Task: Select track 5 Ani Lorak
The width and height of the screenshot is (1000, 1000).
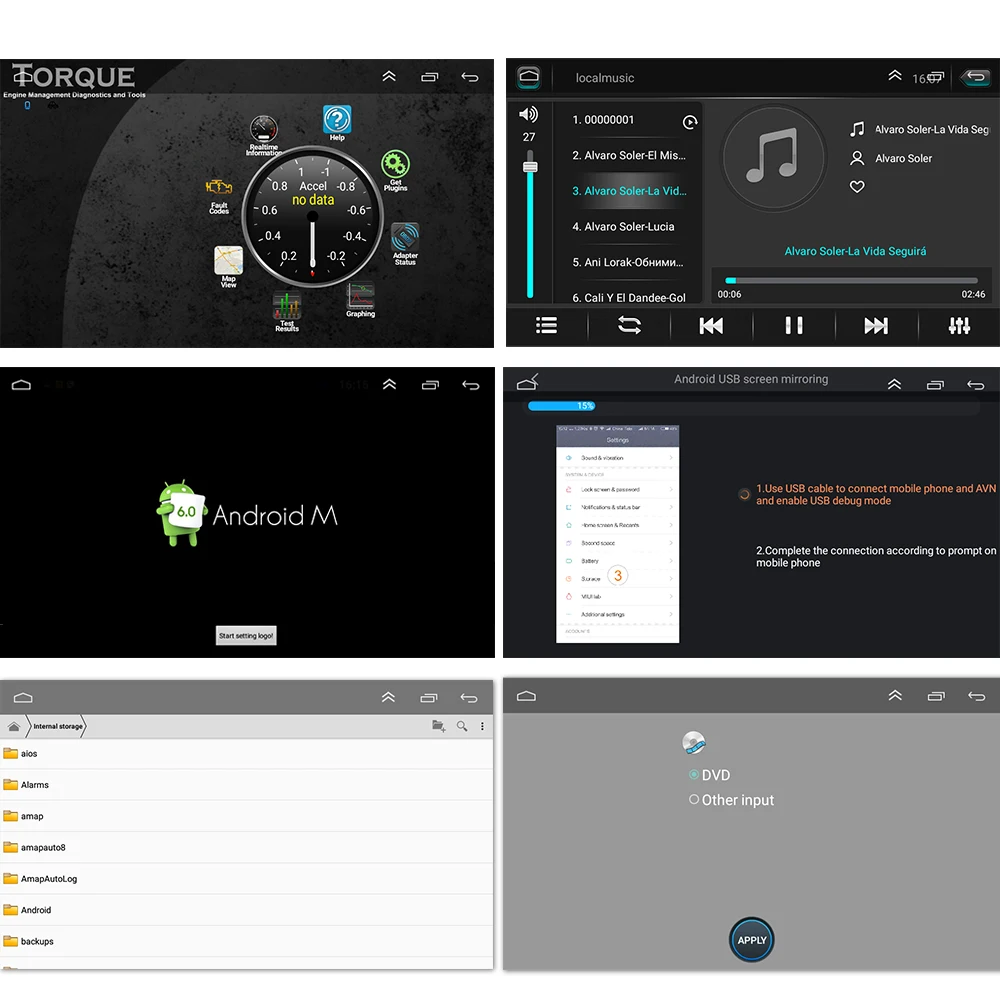Action: point(628,262)
